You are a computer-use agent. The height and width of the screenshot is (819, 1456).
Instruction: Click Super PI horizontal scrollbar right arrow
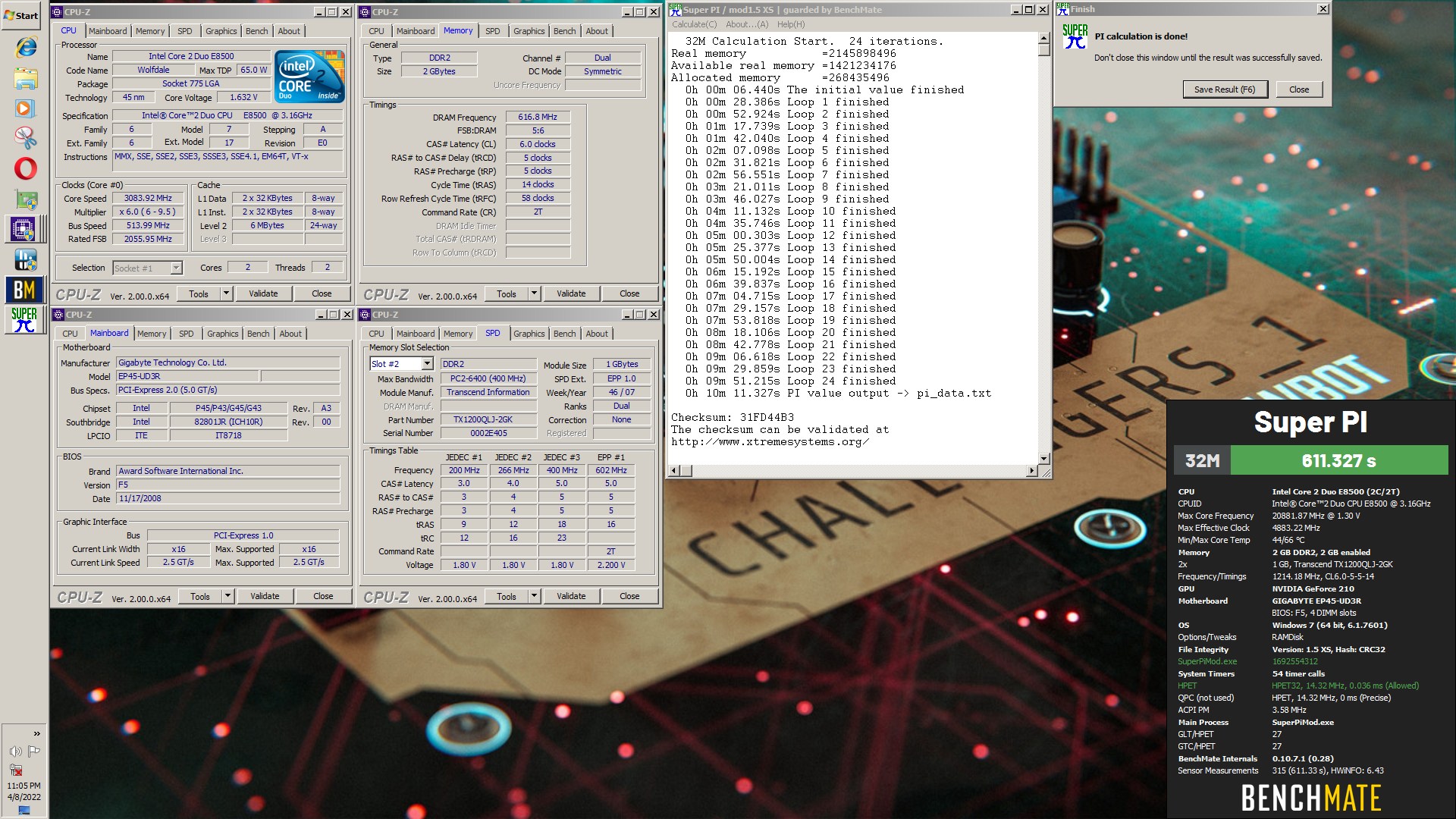1031,471
